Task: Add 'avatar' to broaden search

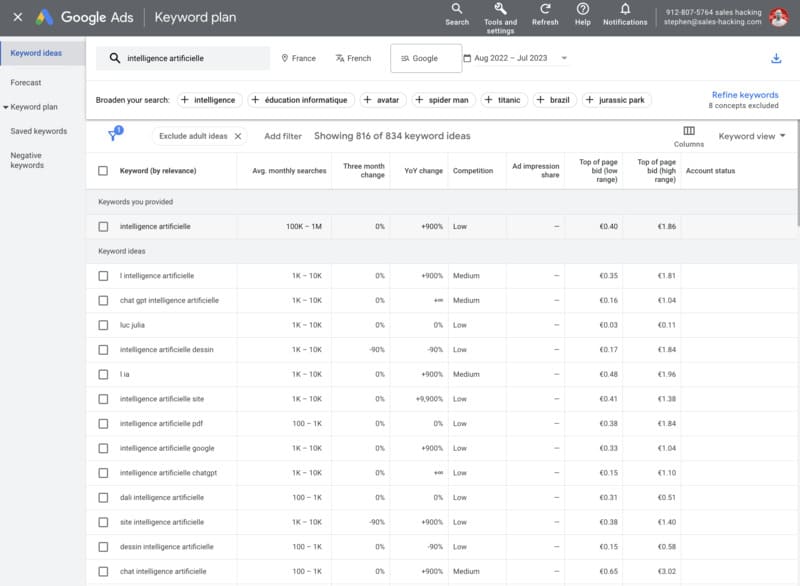Action: (382, 100)
